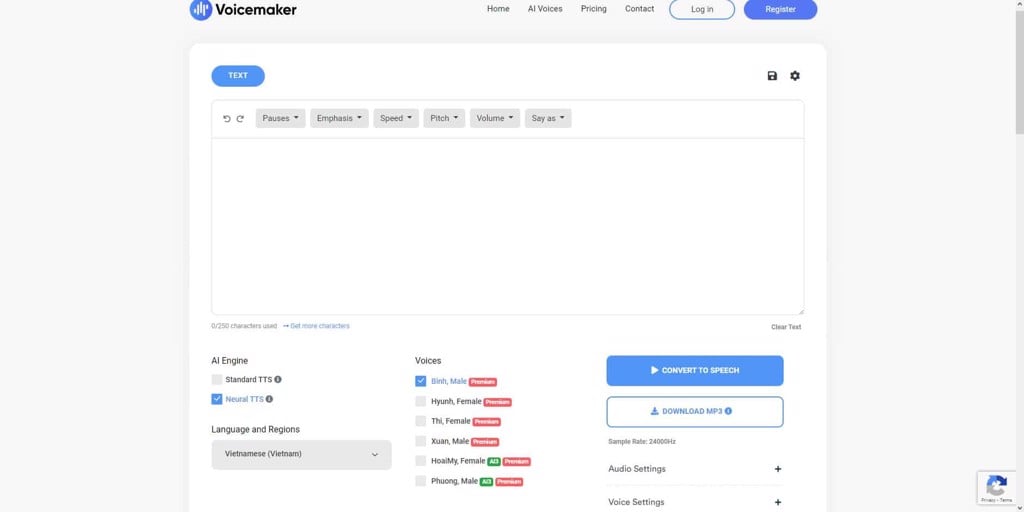Click the Neural TTS info icon
Image resolution: width=1024 pixels, height=512 pixels.
269,399
